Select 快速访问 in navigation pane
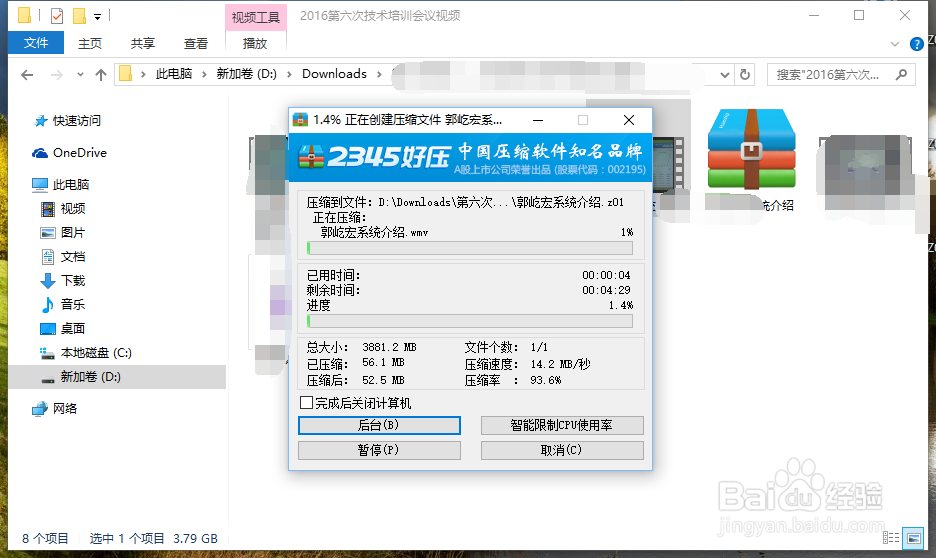Screen dimensions: 936x558 pos(76,121)
